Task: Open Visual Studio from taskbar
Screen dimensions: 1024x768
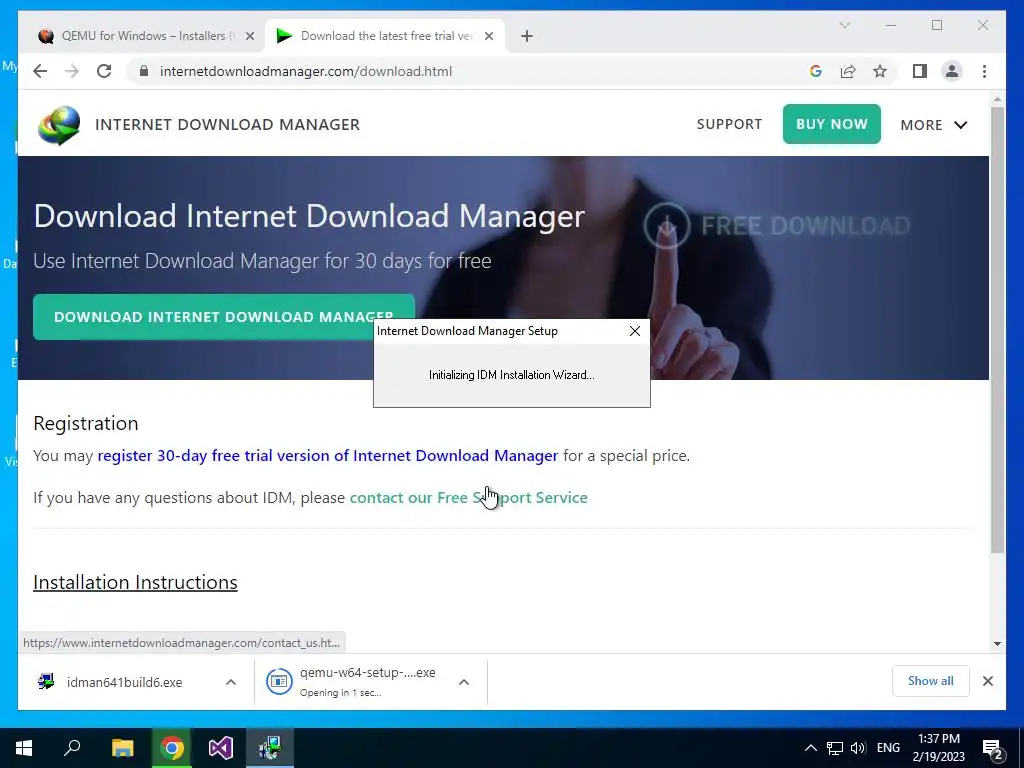Action: pyautogui.click(x=221, y=748)
